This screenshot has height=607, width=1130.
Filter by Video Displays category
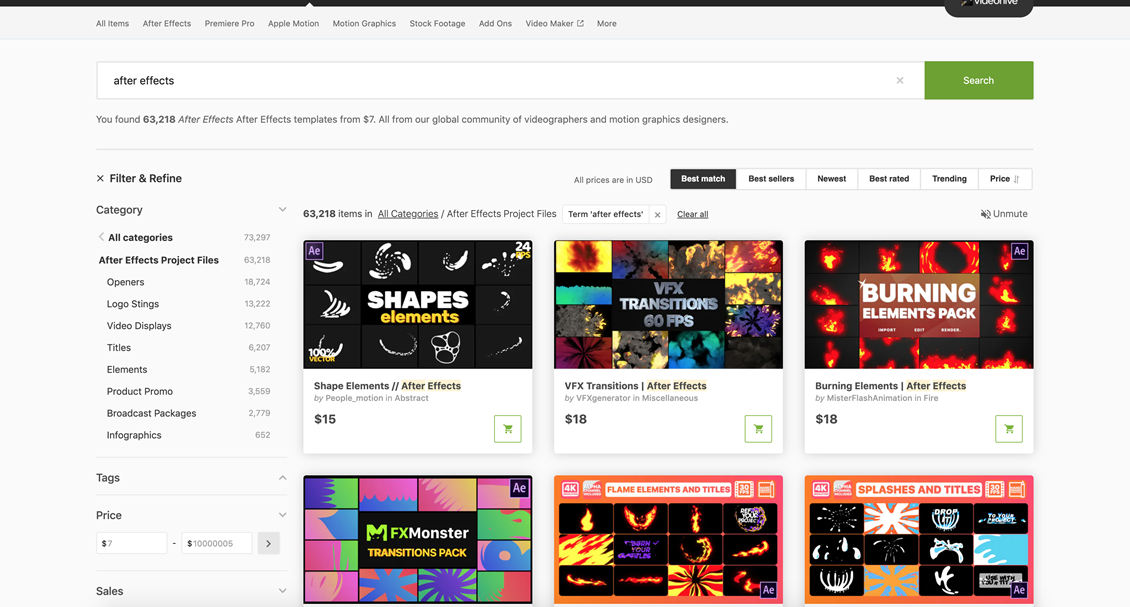pyautogui.click(x=139, y=326)
